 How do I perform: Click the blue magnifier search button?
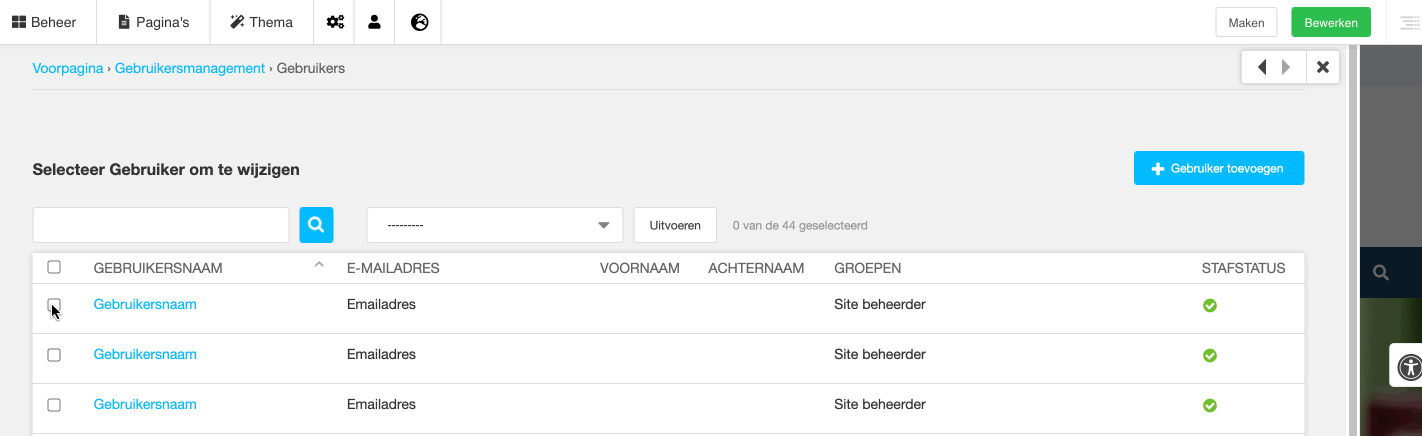pos(316,225)
